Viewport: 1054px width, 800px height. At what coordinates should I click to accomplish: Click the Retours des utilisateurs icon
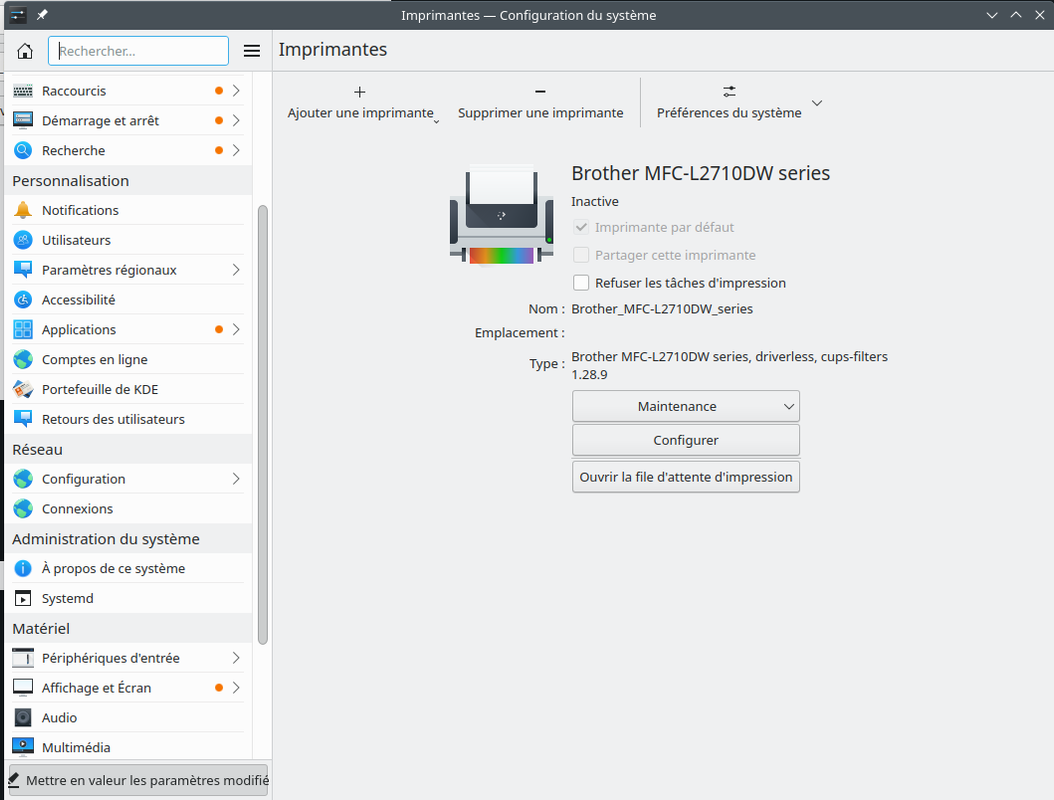pyautogui.click(x=23, y=419)
